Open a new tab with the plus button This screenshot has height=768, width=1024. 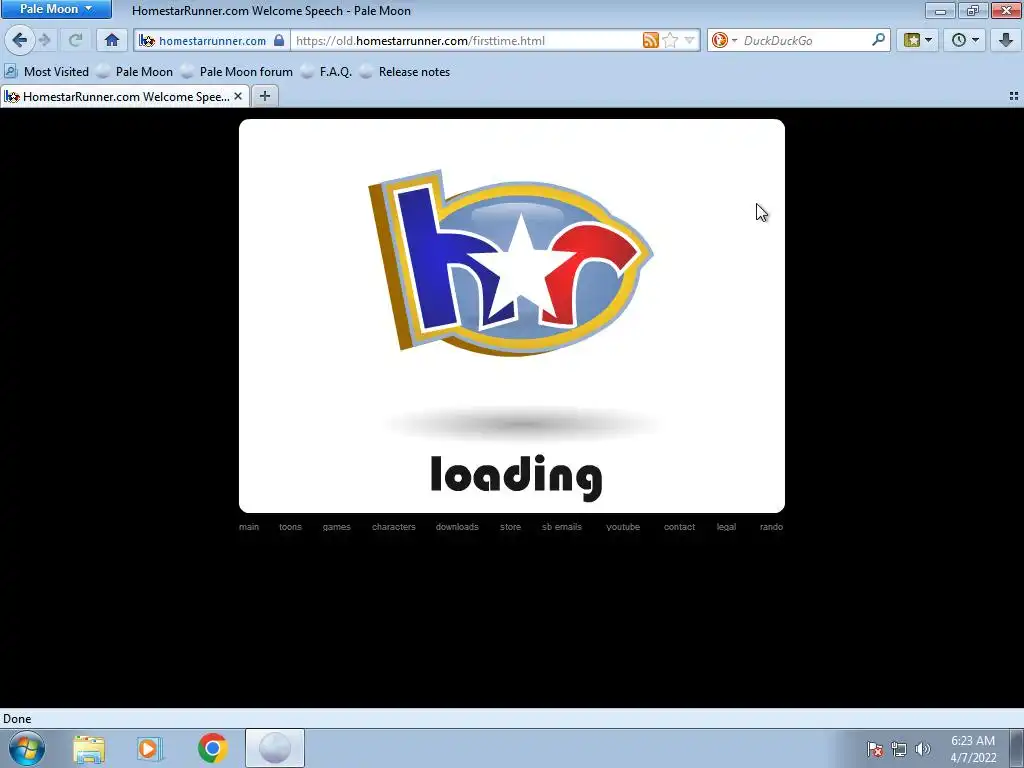click(264, 97)
